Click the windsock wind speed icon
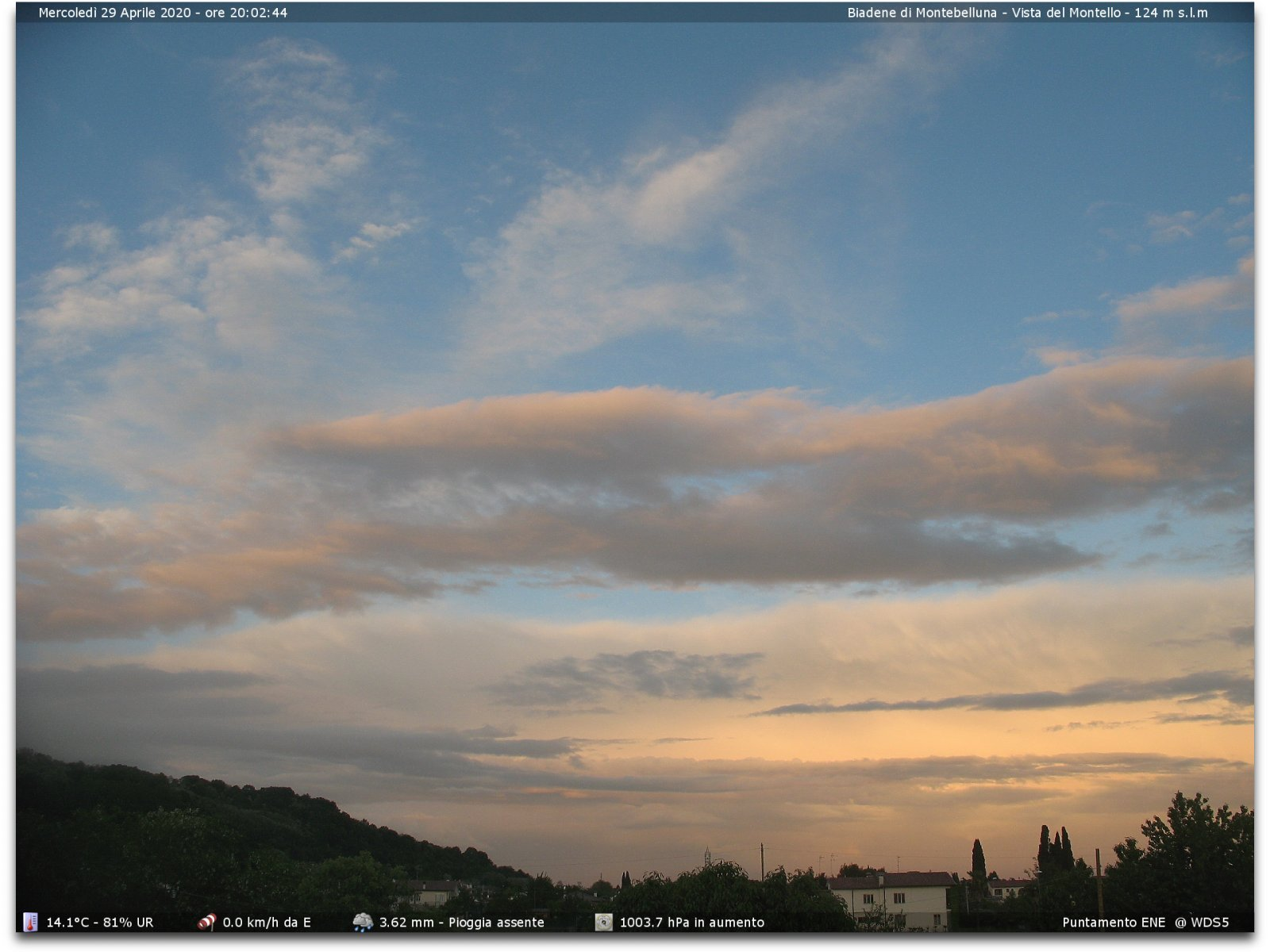 coord(206,922)
